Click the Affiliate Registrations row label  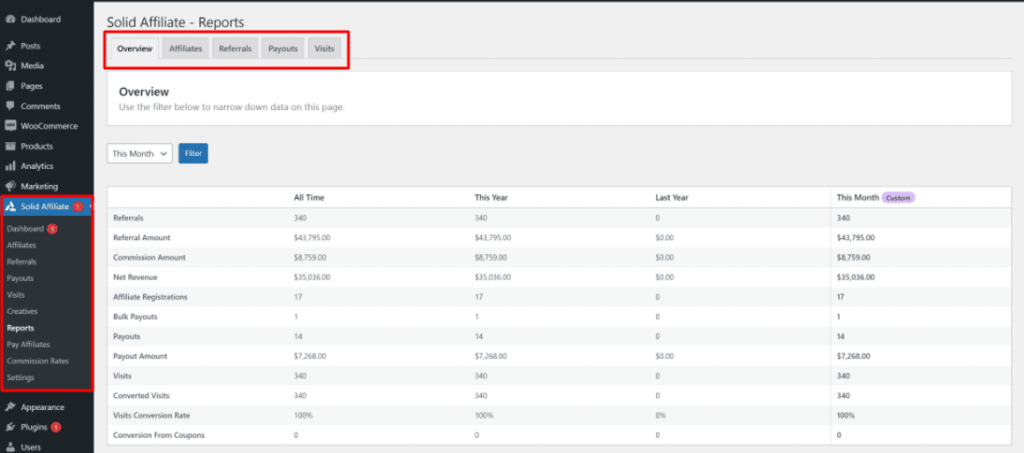(x=150, y=297)
